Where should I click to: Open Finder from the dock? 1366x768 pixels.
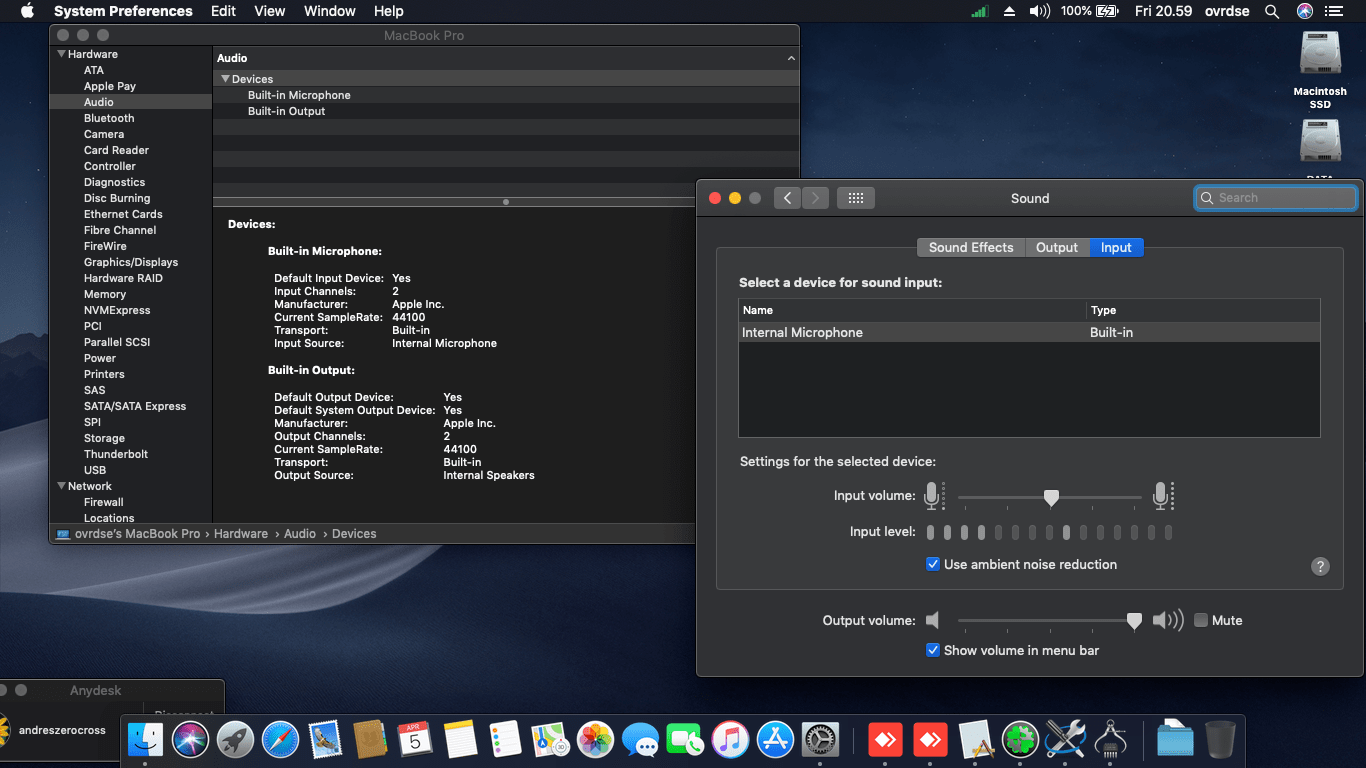pyautogui.click(x=146, y=740)
